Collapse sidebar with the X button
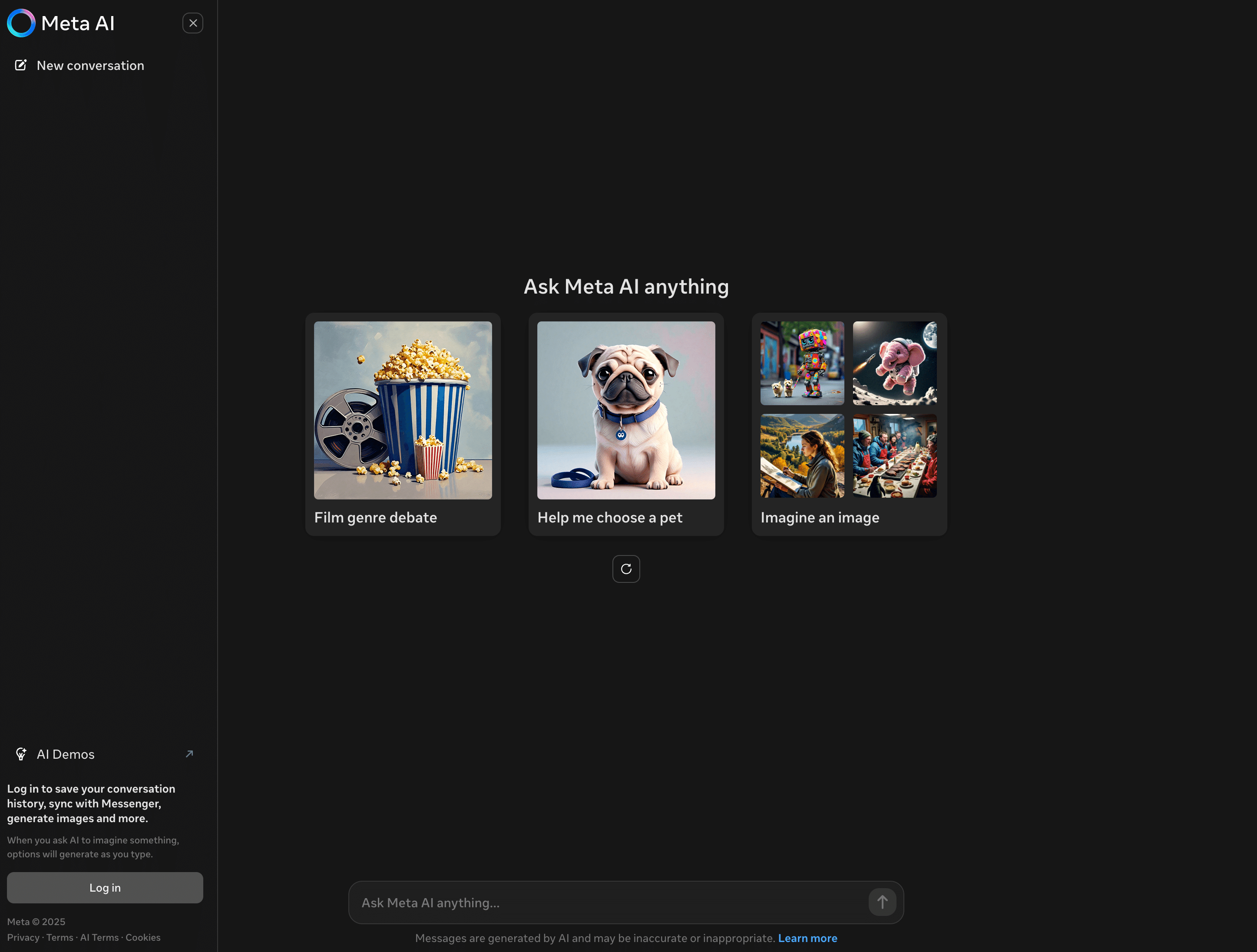The image size is (1257, 952). 193,23
